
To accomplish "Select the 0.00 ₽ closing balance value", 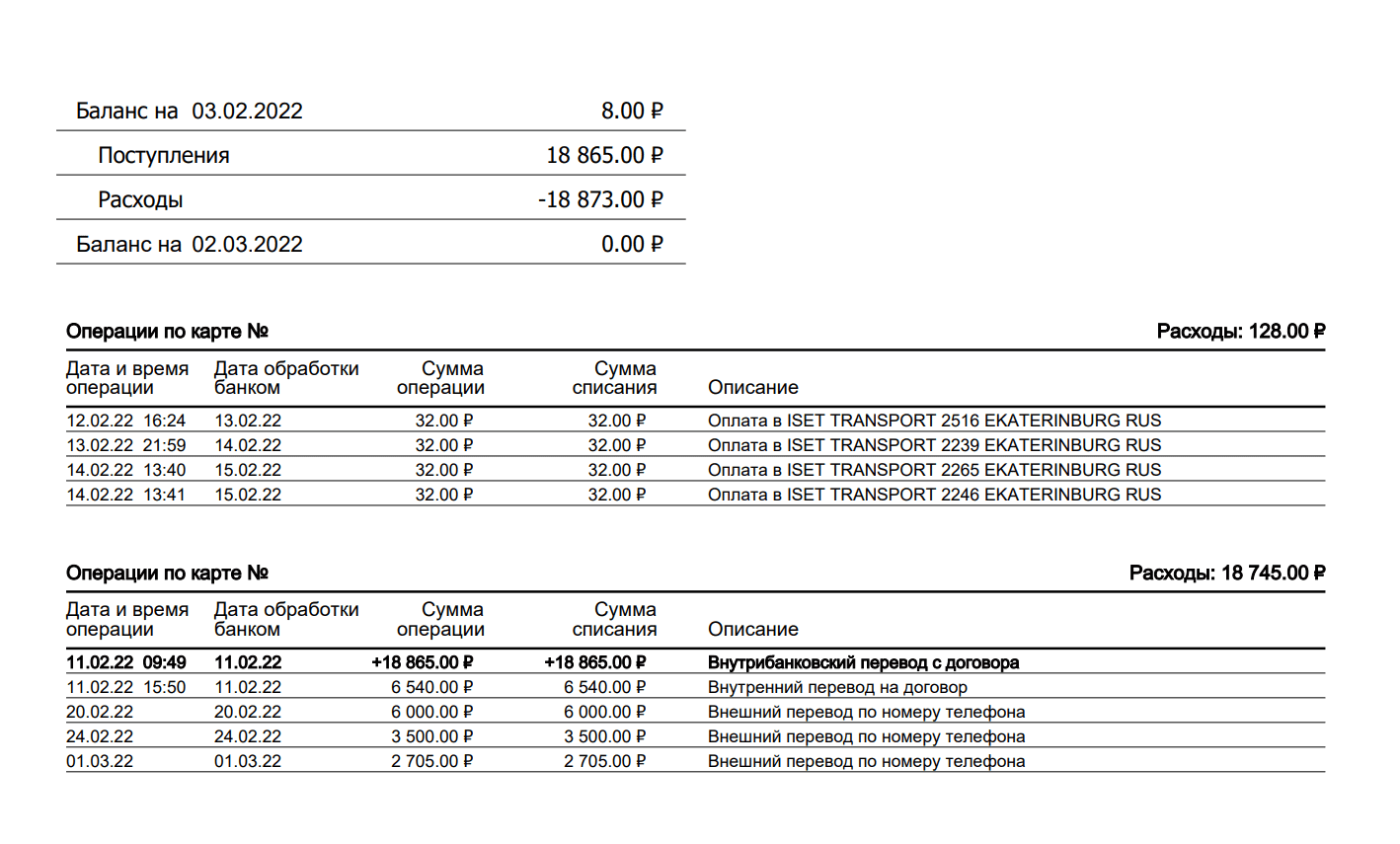I will (632, 244).
